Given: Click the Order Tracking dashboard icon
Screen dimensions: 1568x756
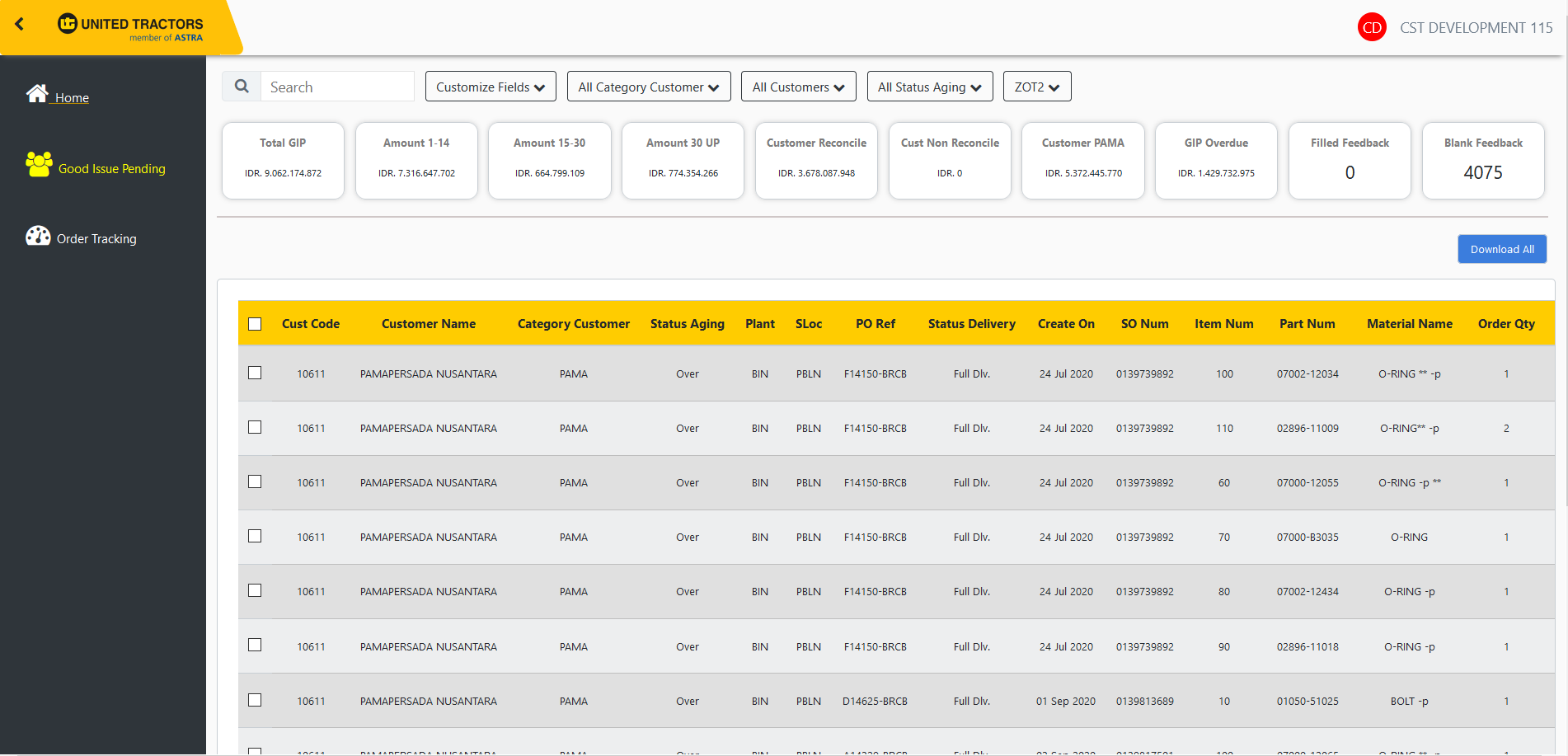Looking at the screenshot, I should (x=38, y=236).
